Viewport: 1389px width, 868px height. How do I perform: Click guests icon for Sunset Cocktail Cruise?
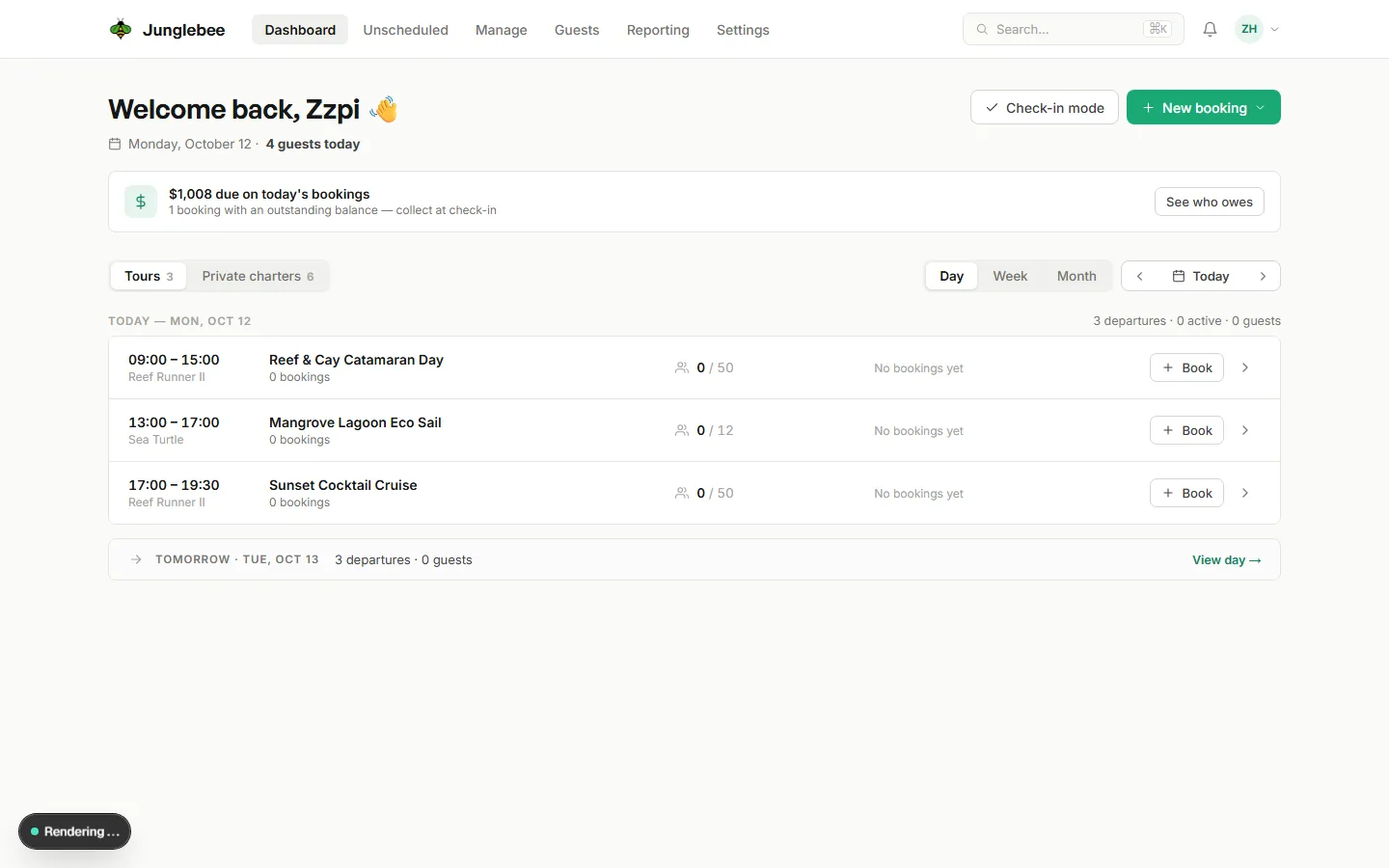click(682, 493)
